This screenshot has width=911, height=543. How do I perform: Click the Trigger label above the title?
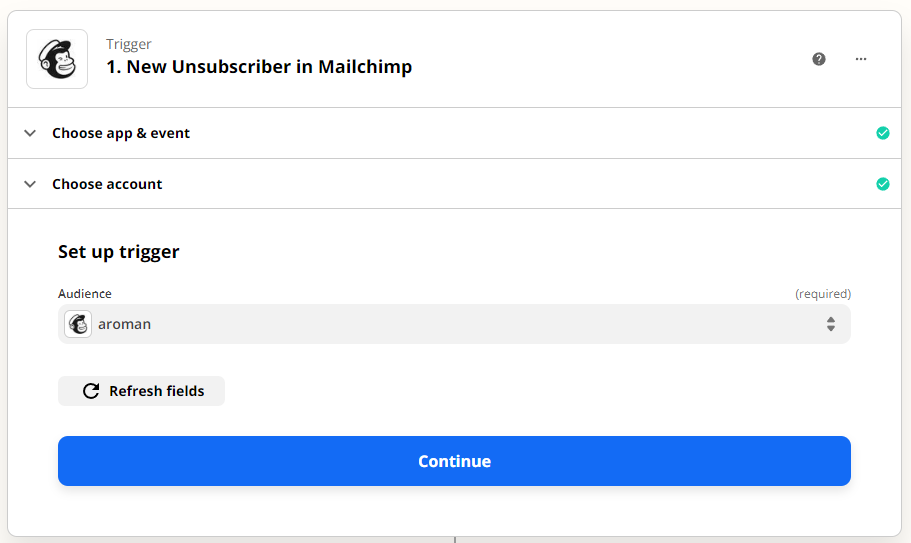[128, 44]
